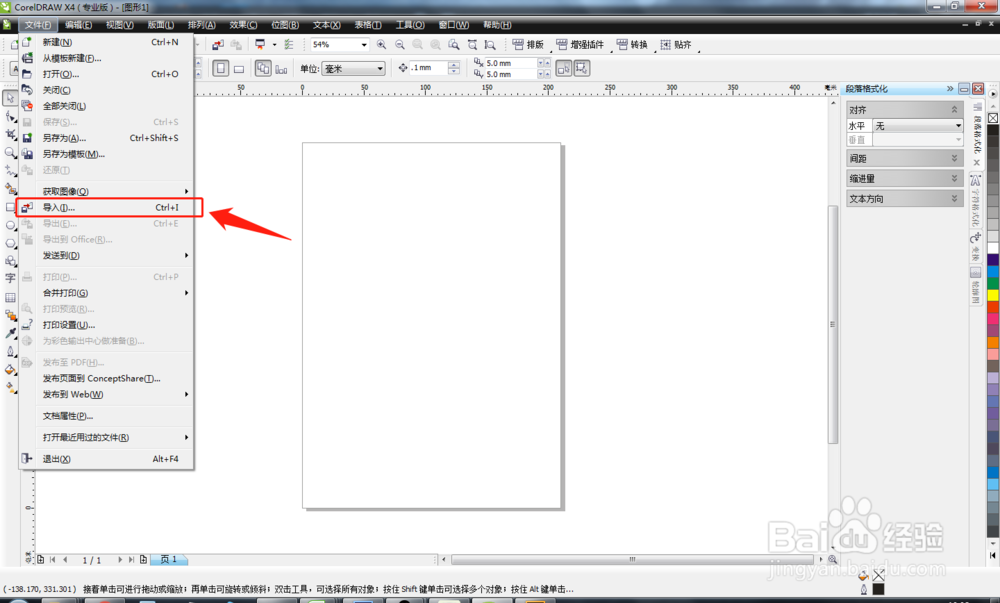Click the Import icon in standard toolbar
This screenshot has width=1000, height=603.
point(218,45)
